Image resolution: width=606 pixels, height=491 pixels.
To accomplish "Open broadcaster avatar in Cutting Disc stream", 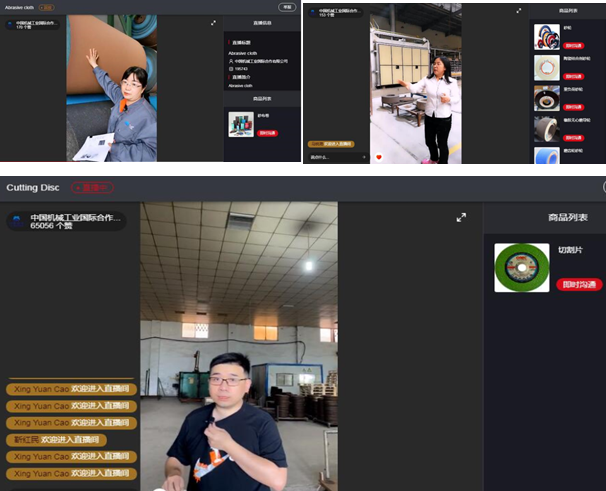I will (18, 221).
